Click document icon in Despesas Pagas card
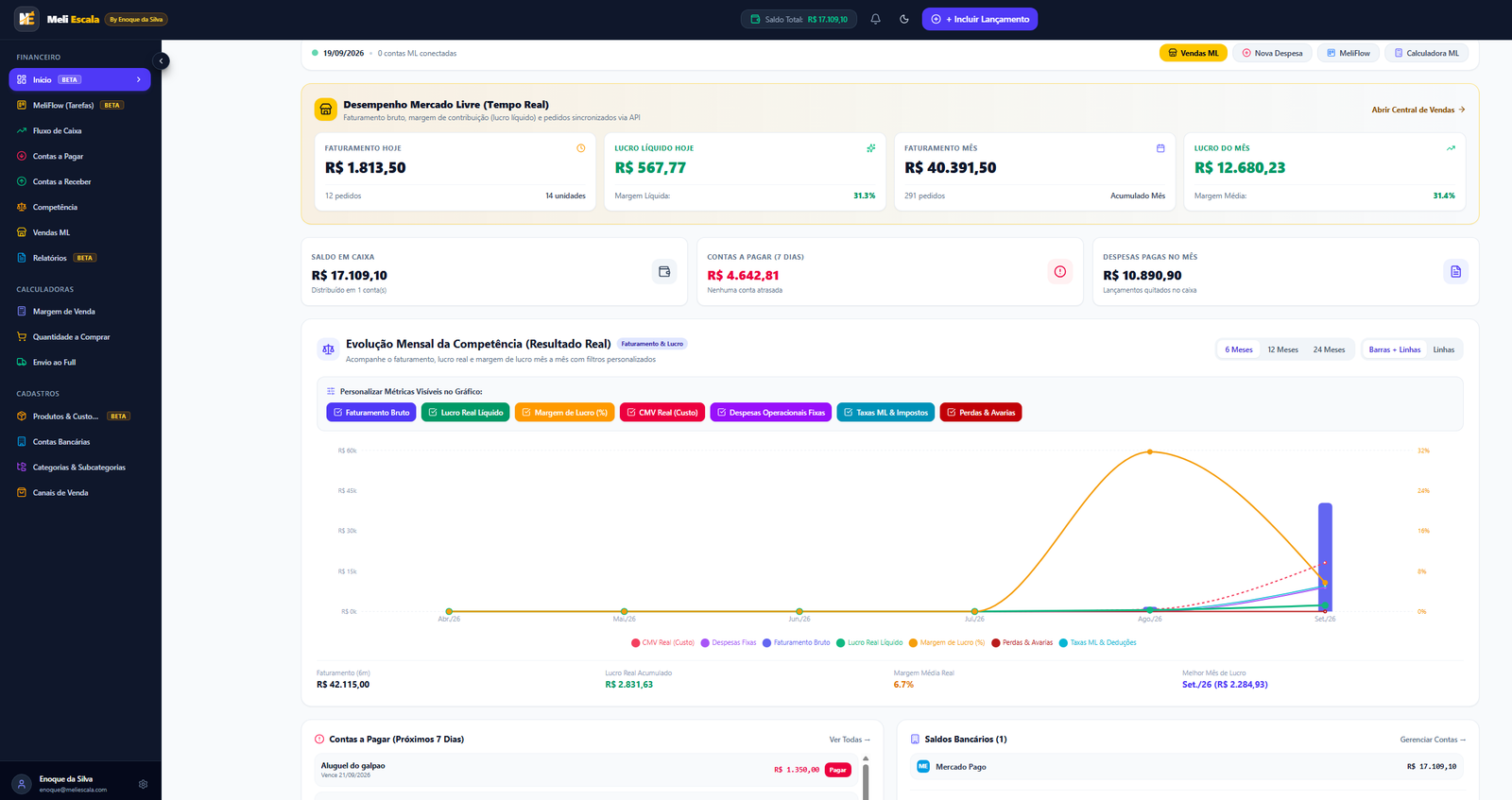Viewport: 1512px width, 800px height. 1456,272
